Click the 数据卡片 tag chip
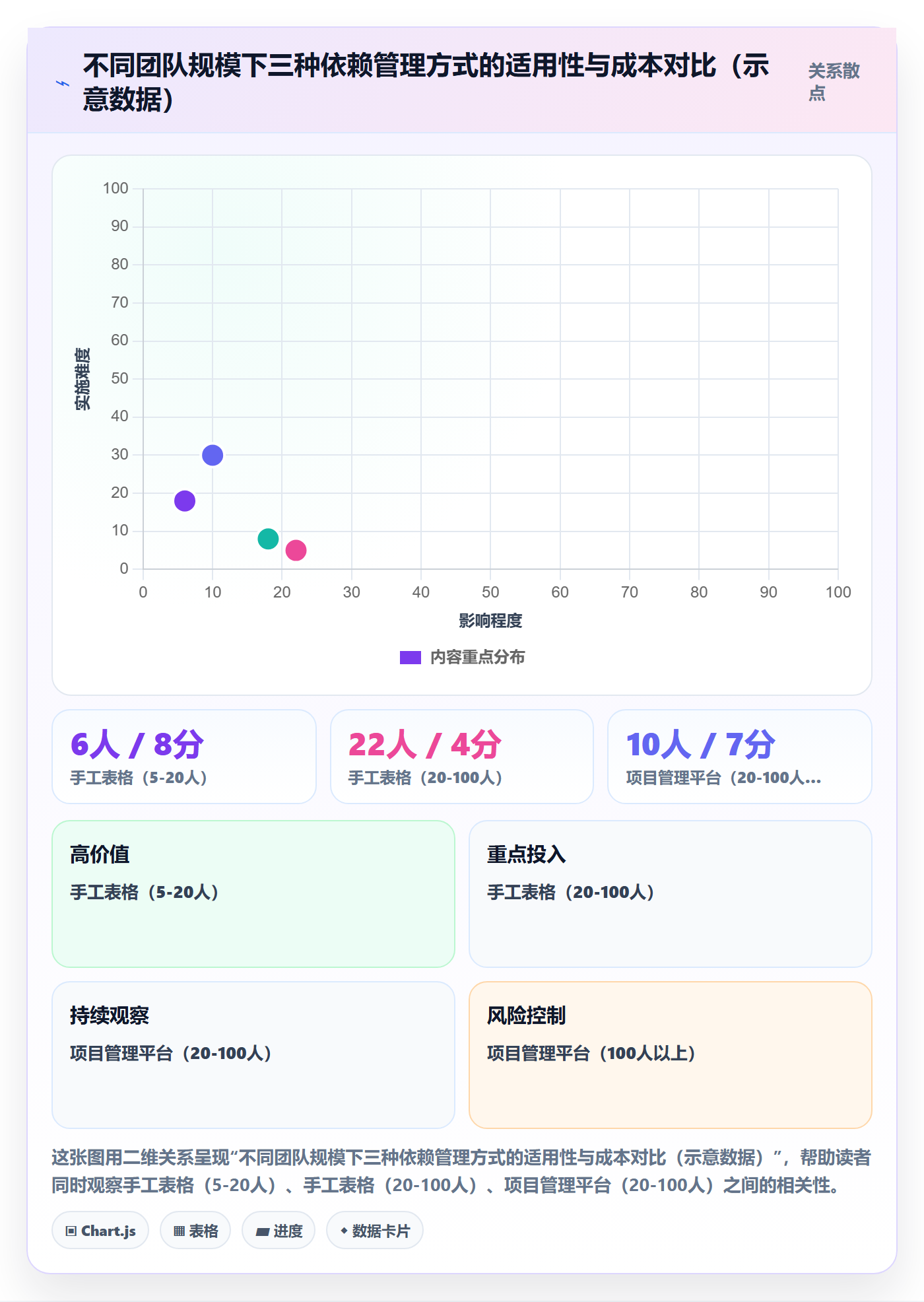This screenshot has height=1302, width=924. coord(375,1231)
